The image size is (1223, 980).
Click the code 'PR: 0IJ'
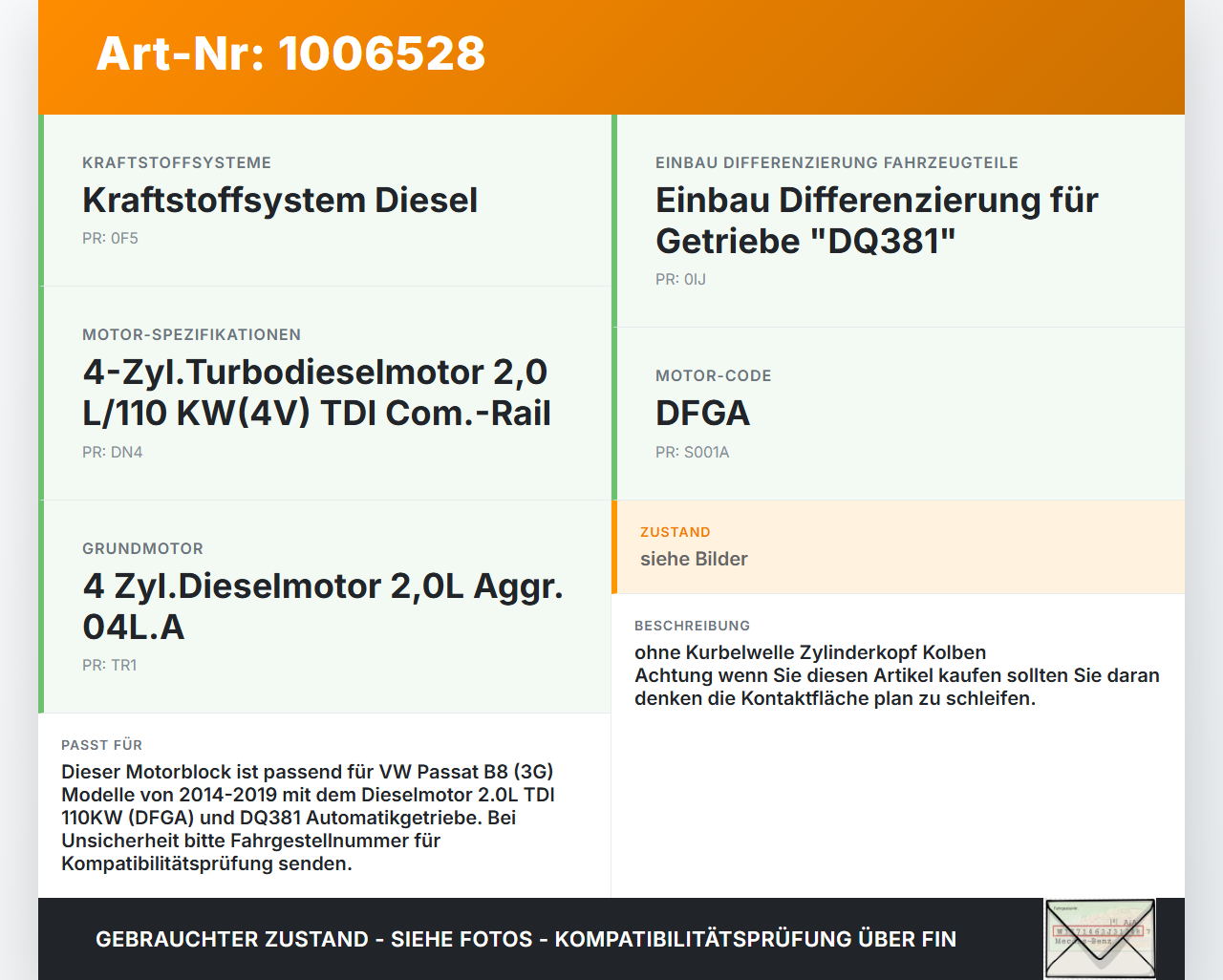click(680, 279)
